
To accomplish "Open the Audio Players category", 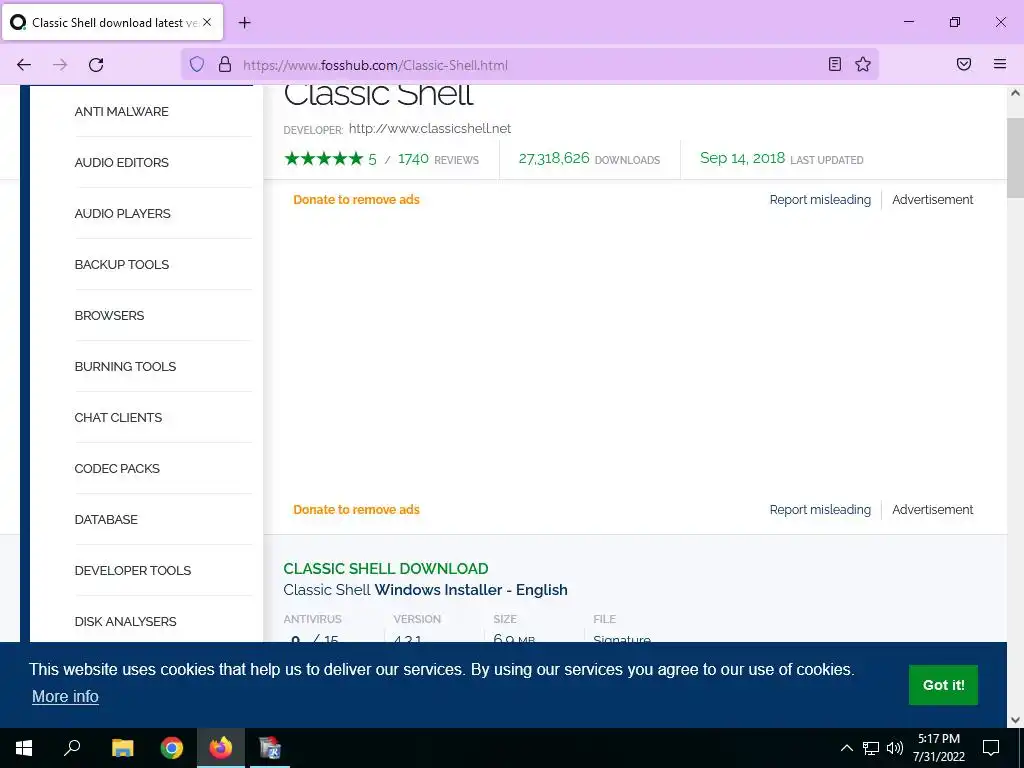I will click(x=122, y=214).
